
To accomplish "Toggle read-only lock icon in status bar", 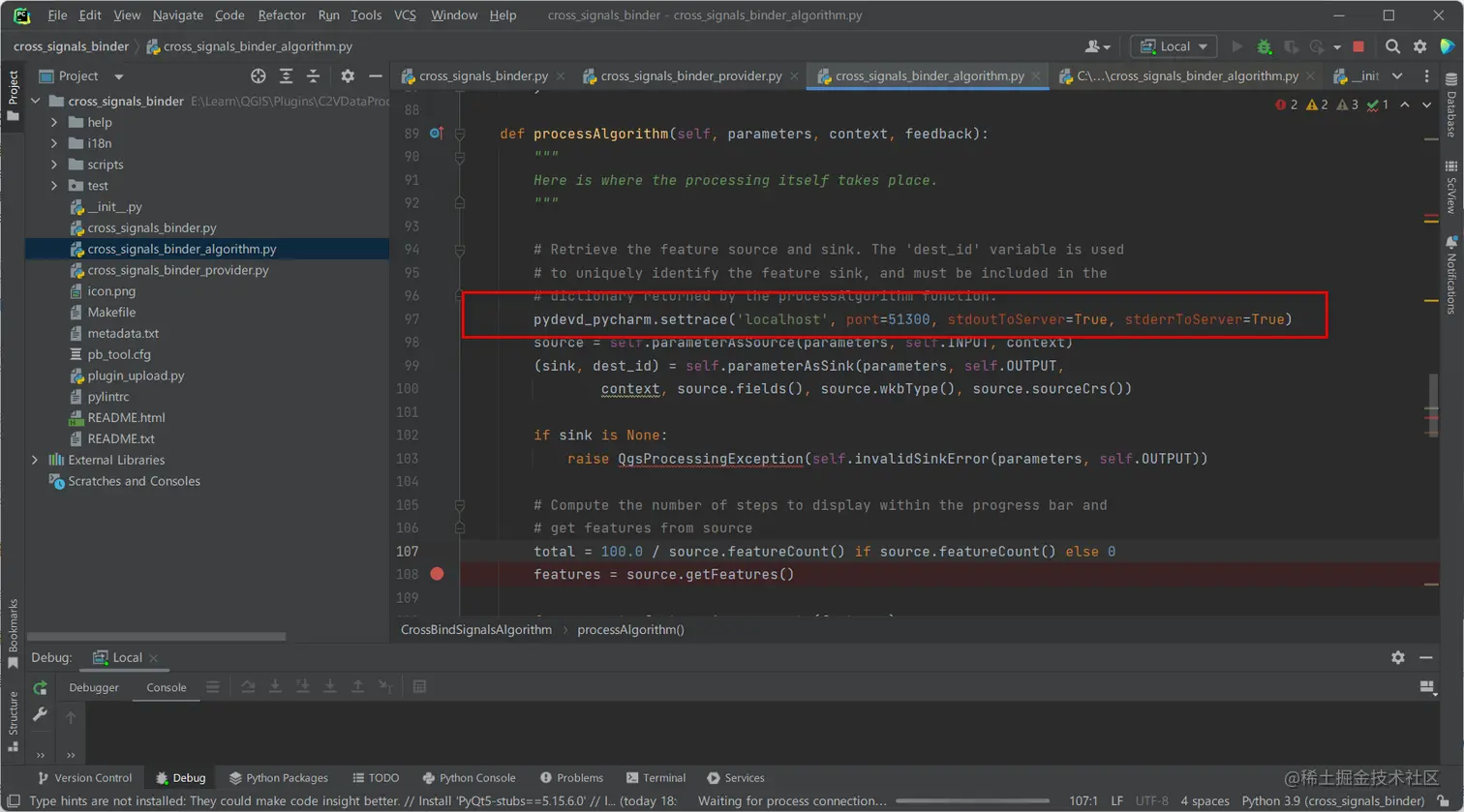I will (1443, 801).
